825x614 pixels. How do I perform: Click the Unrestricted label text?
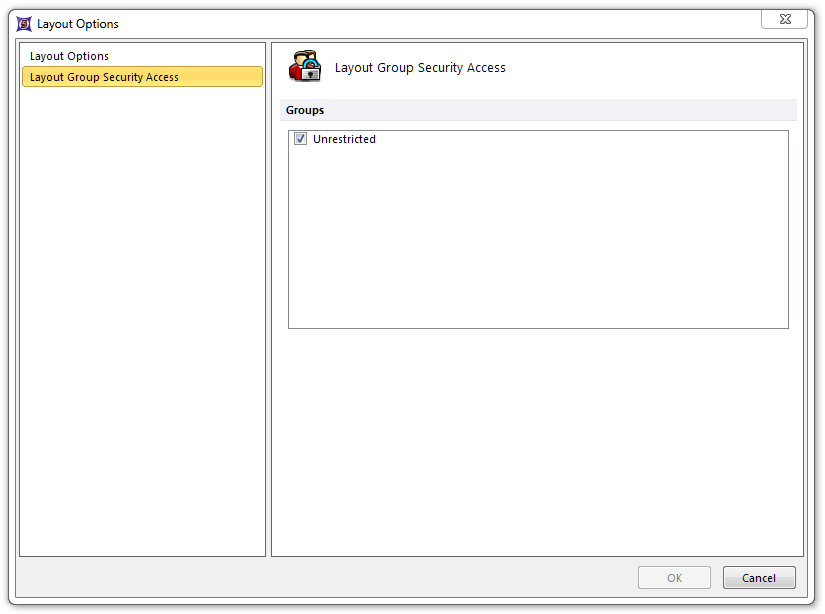(344, 139)
